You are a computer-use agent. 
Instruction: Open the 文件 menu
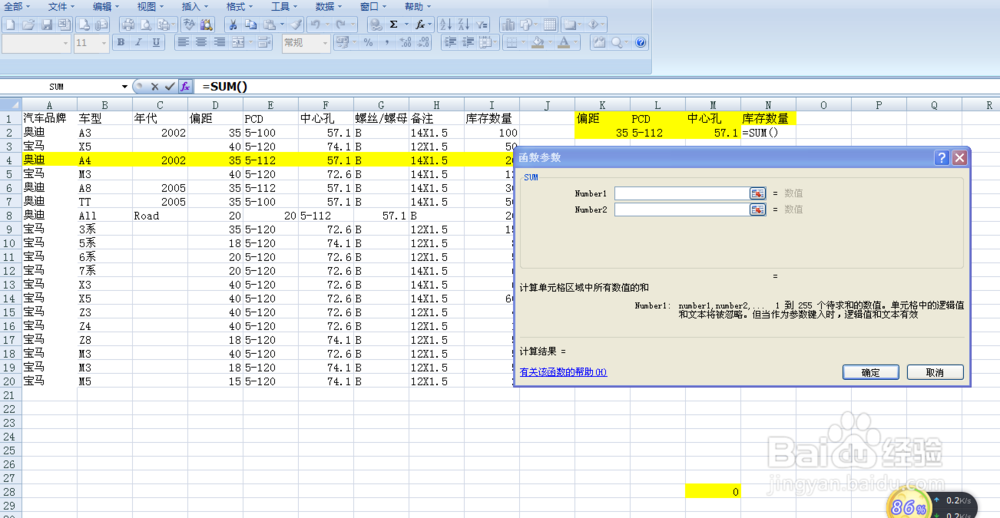pos(61,6)
